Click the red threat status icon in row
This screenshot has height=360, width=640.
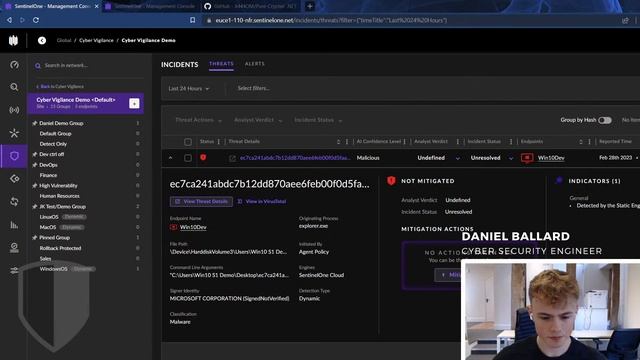click(203, 158)
